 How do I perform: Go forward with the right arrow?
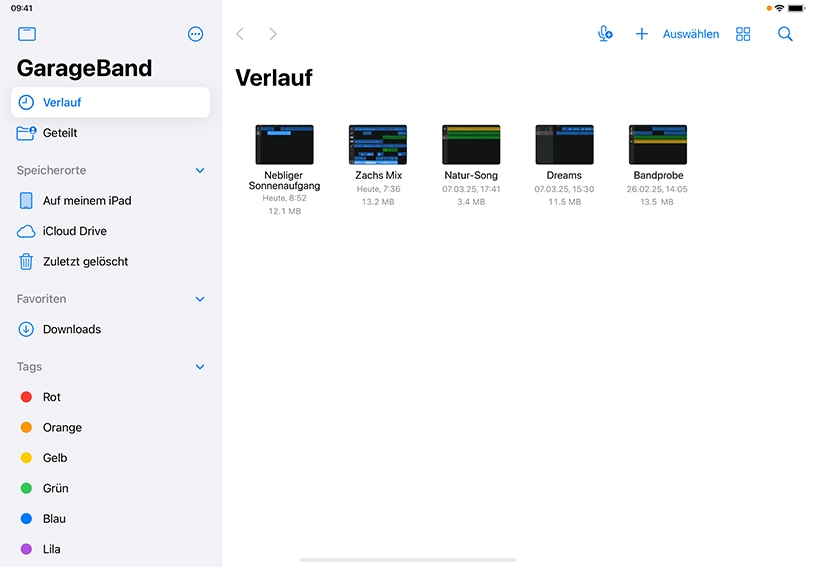point(273,34)
